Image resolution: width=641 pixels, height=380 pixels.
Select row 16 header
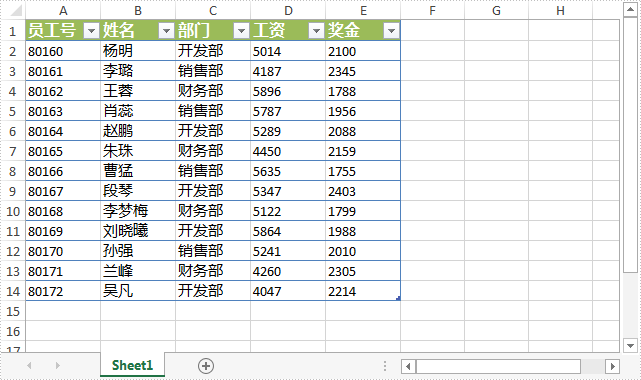pyautogui.click(x=13, y=331)
